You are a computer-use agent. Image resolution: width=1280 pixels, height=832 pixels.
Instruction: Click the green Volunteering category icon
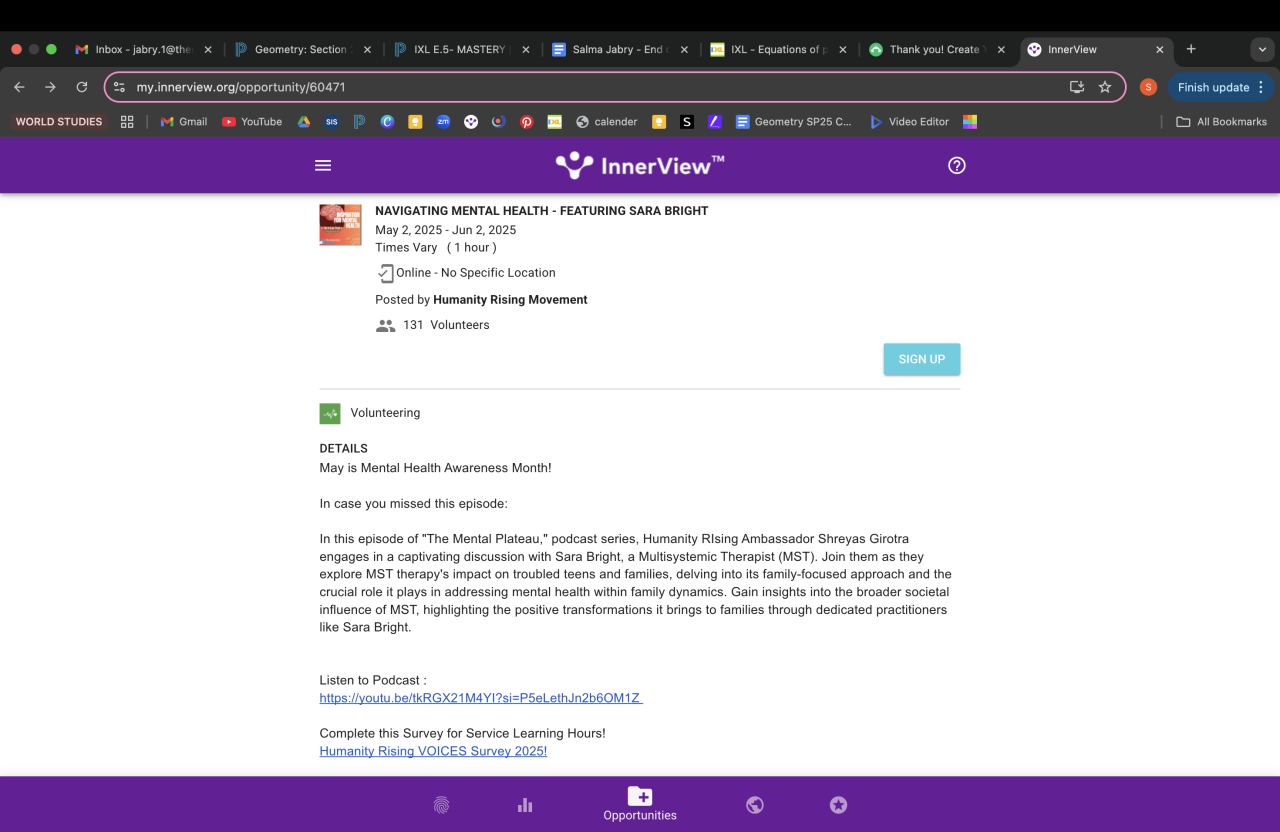pos(330,413)
